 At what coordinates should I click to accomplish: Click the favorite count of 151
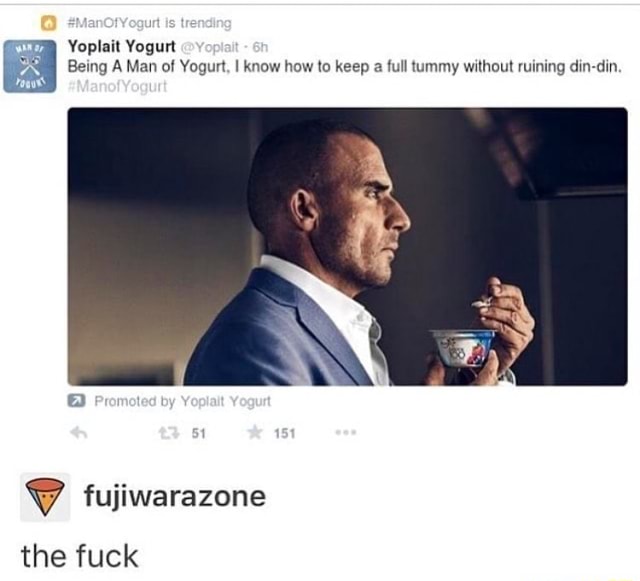click(x=285, y=433)
